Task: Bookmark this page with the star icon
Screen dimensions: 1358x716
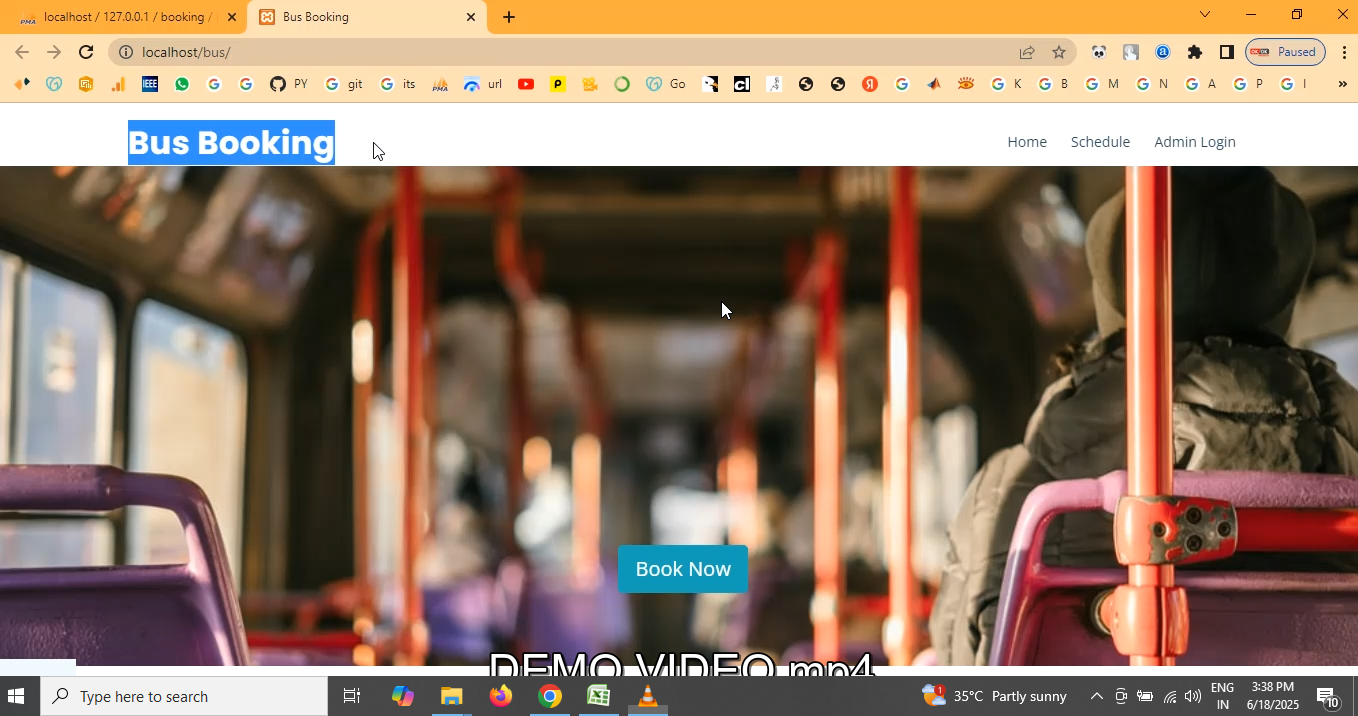Action: (1059, 52)
